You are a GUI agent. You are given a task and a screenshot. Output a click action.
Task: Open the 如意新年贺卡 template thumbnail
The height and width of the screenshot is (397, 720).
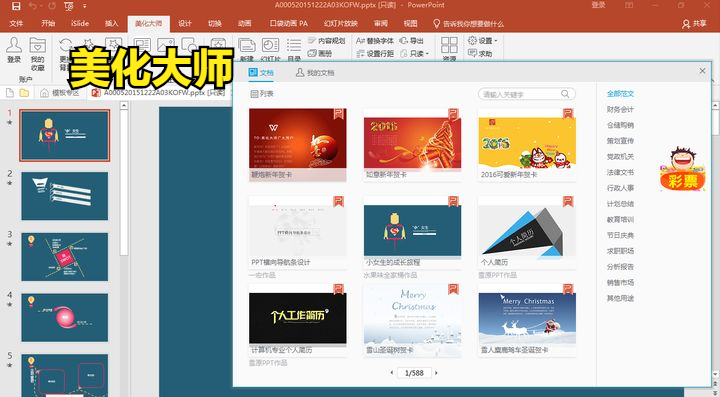point(412,142)
